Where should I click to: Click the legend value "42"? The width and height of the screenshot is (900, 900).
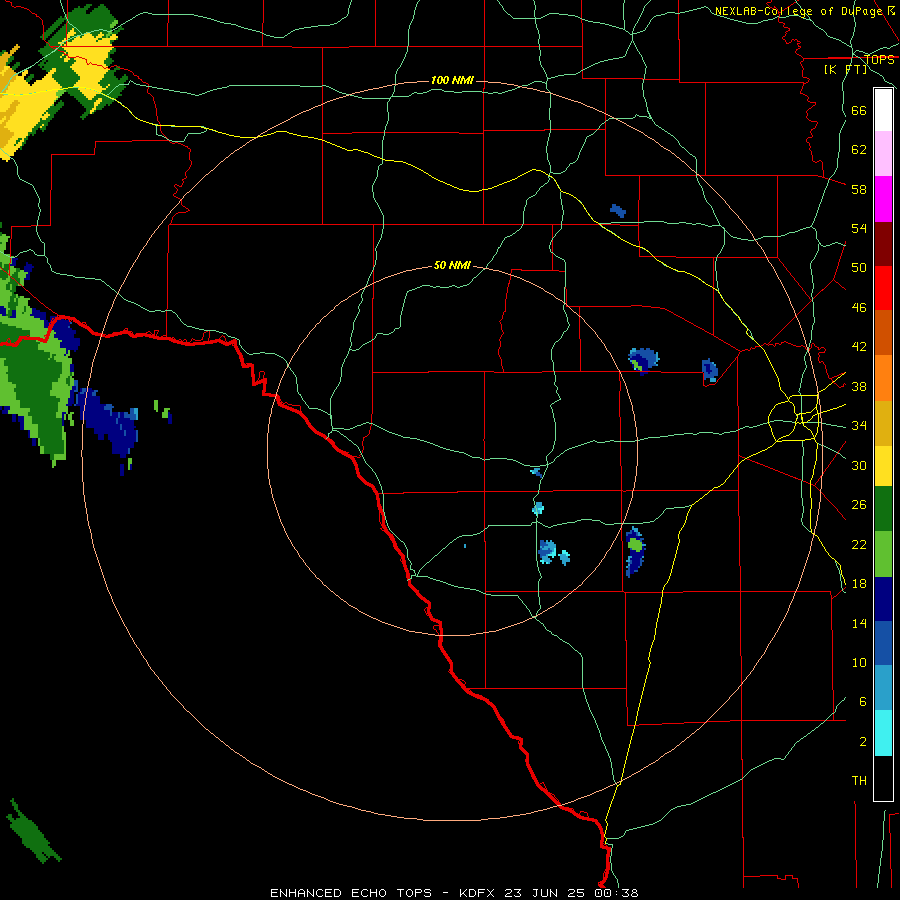click(x=859, y=347)
